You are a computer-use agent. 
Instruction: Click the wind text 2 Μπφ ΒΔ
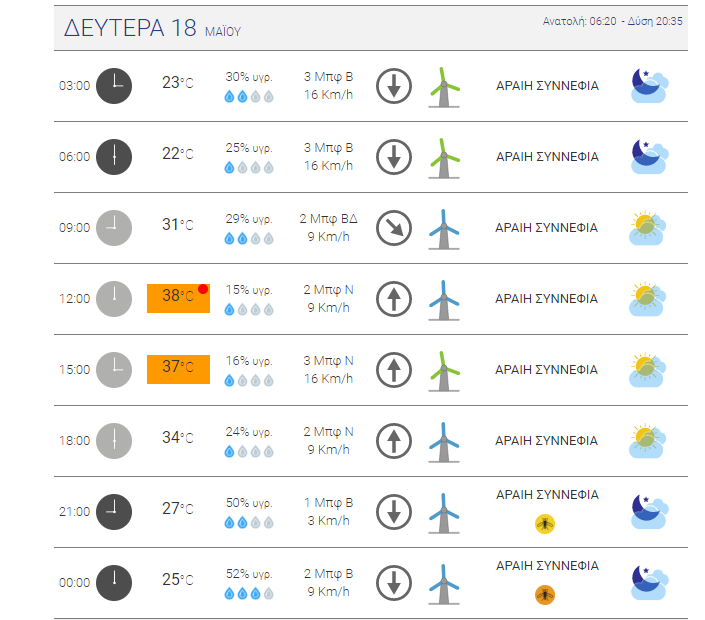pyautogui.click(x=328, y=219)
